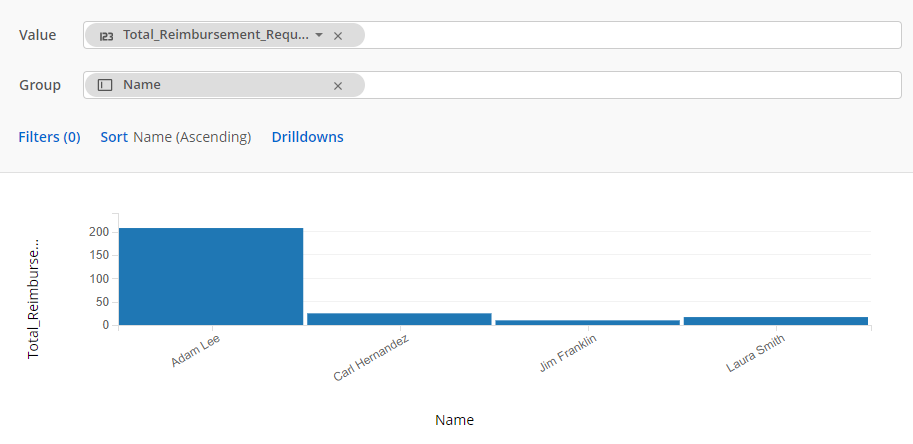Screen dimensions: 913x444
Task: Select the Jim Franklin bar
Action: 587,322
